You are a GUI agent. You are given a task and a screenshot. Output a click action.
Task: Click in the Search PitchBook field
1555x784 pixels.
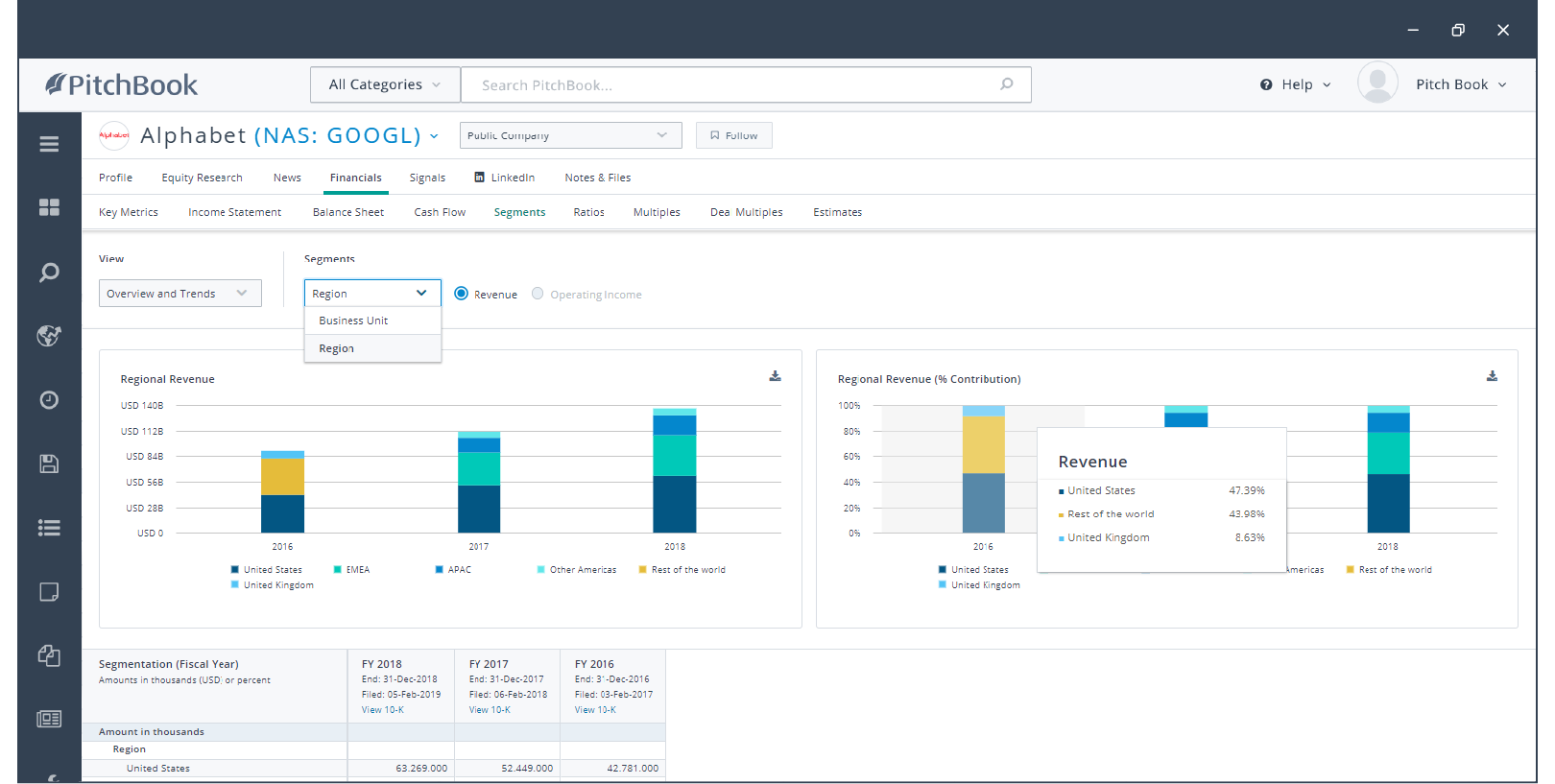click(747, 84)
